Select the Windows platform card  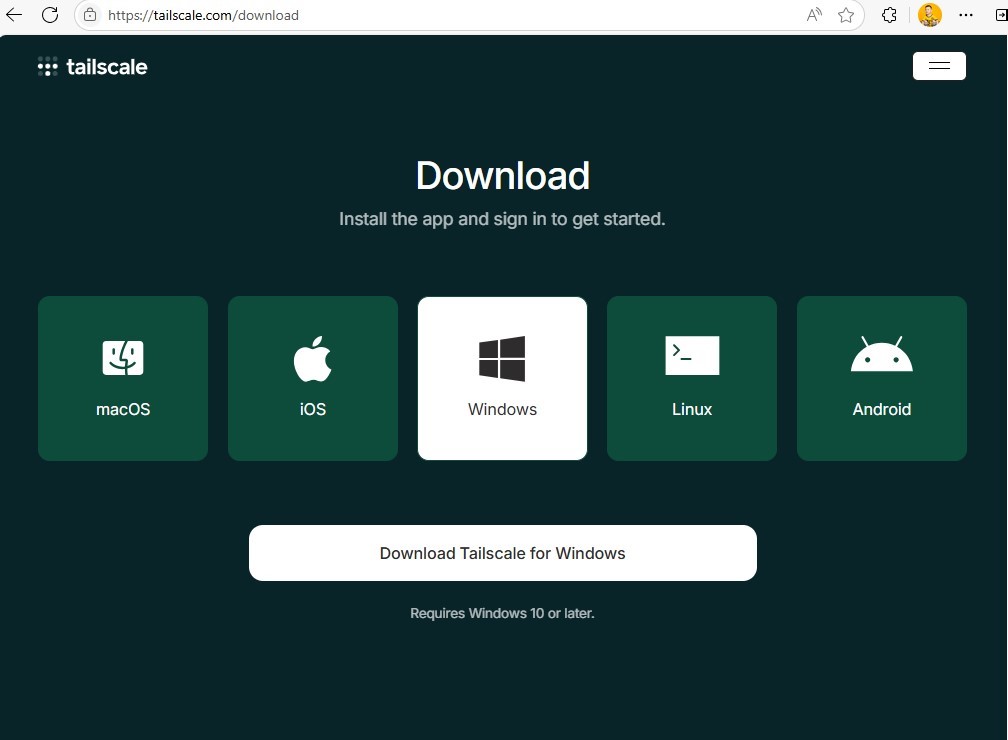click(x=502, y=378)
